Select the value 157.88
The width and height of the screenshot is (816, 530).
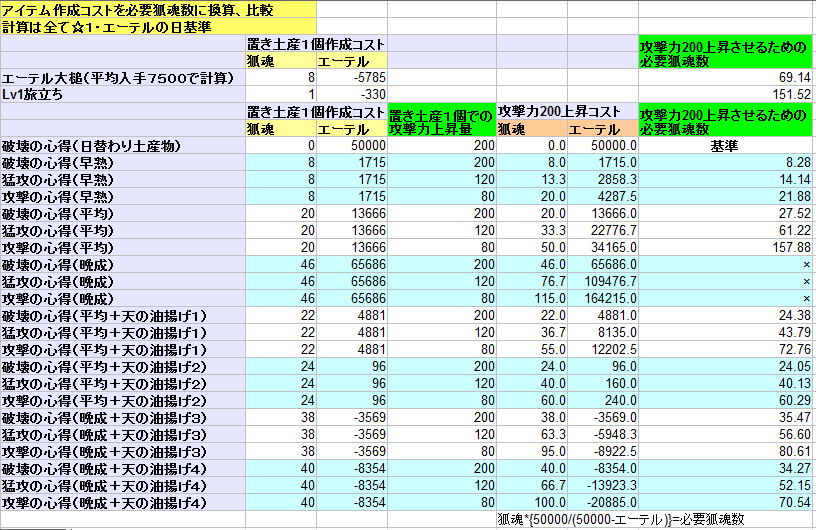coord(727,247)
